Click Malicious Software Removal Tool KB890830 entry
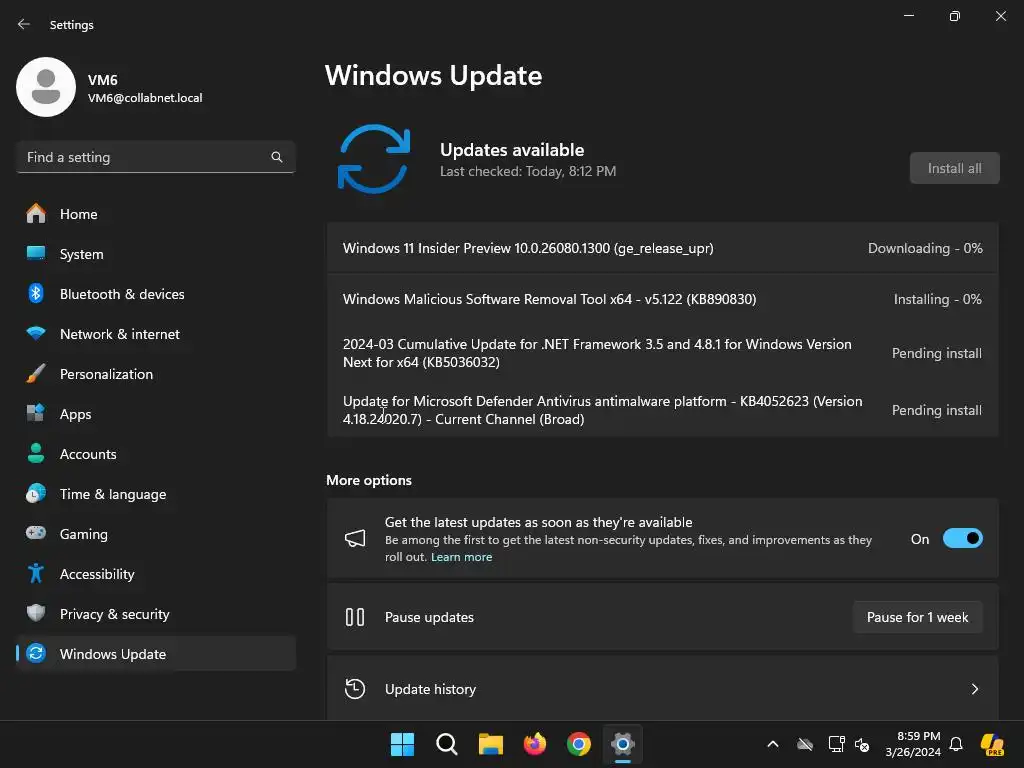Screen dimensions: 1024x768 [x=663, y=298]
